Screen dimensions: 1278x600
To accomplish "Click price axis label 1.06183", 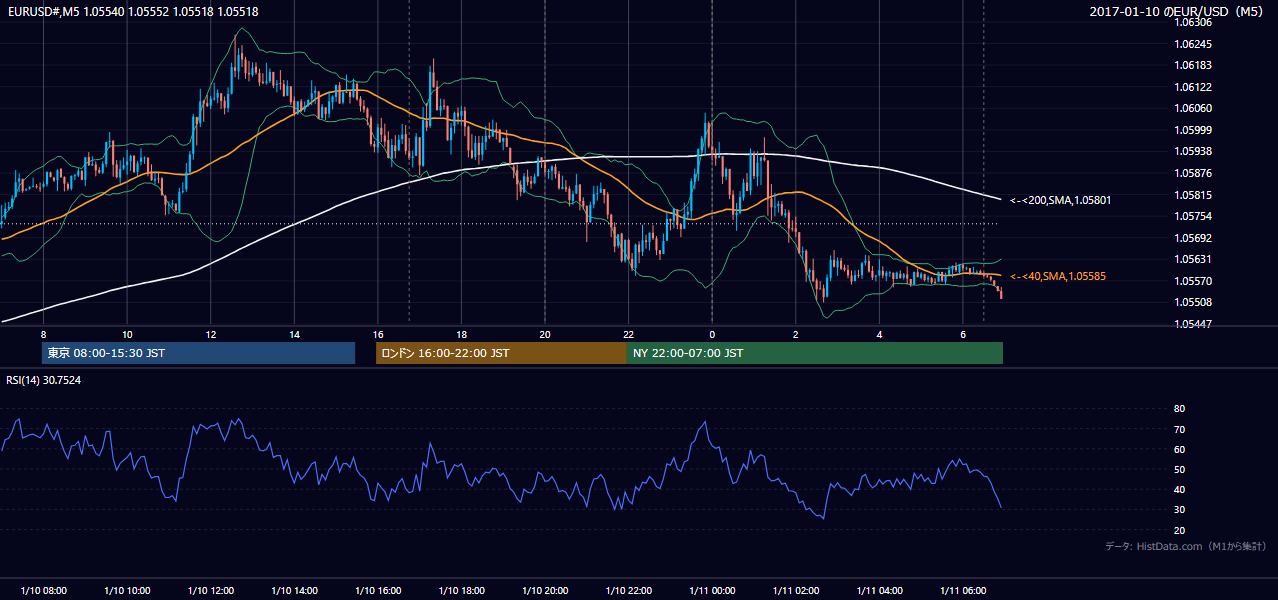I will [1193, 65].
